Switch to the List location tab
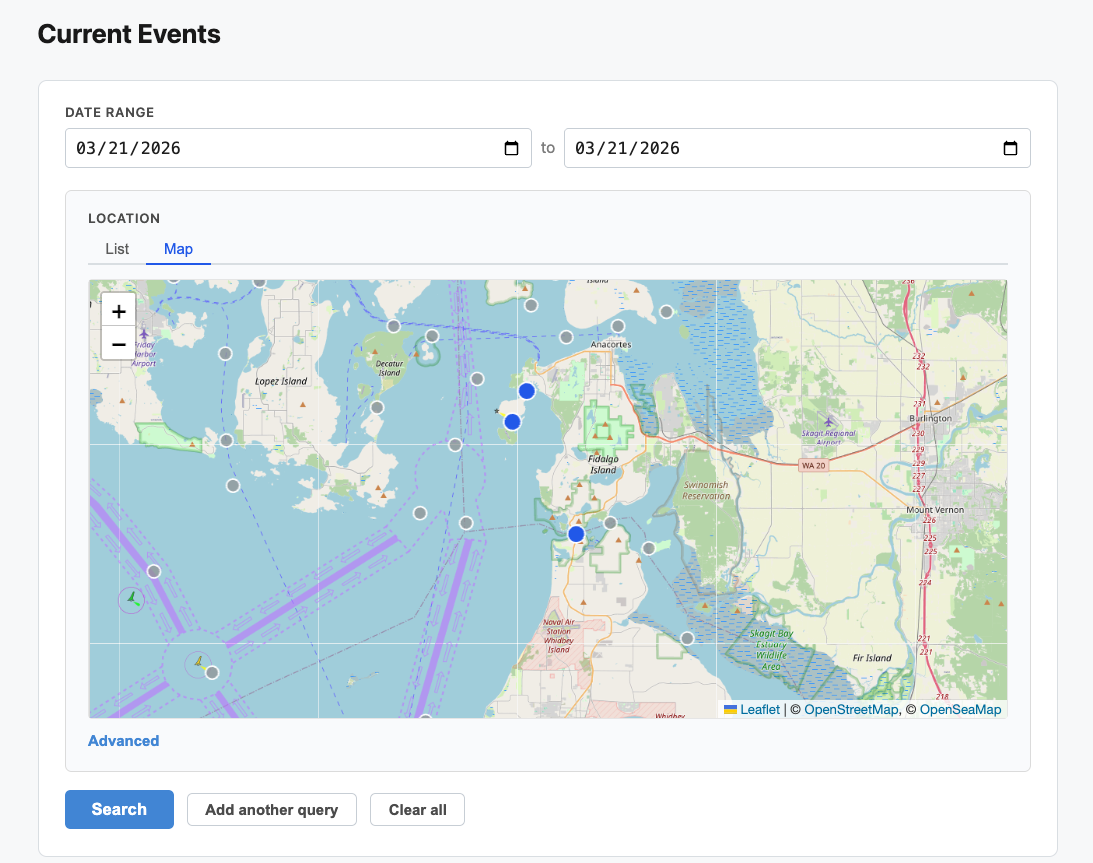The width and height of the screenshot is (1093, 863). (116, 249)
